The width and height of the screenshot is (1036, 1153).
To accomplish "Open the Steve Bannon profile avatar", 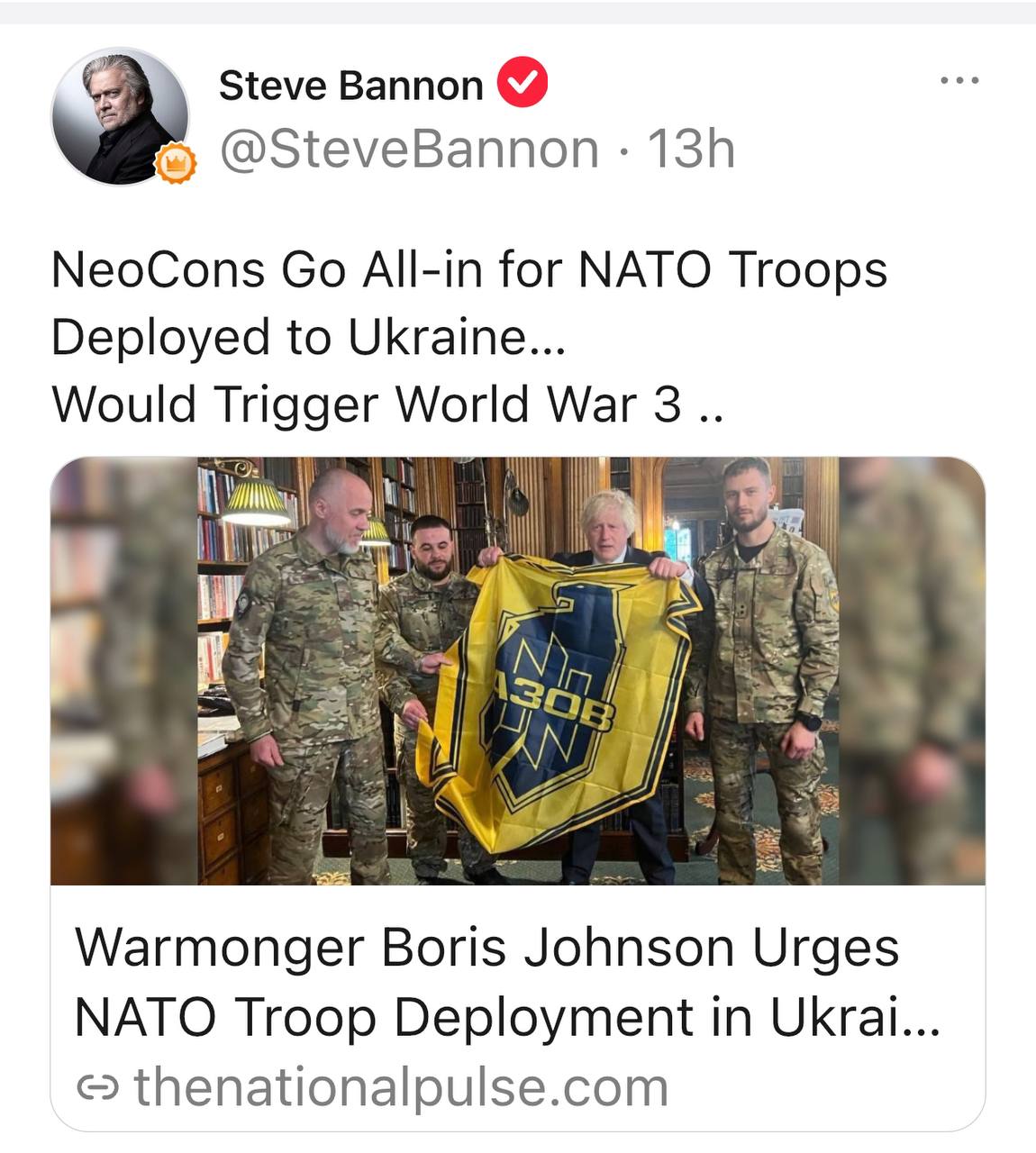I will (121, 116).
